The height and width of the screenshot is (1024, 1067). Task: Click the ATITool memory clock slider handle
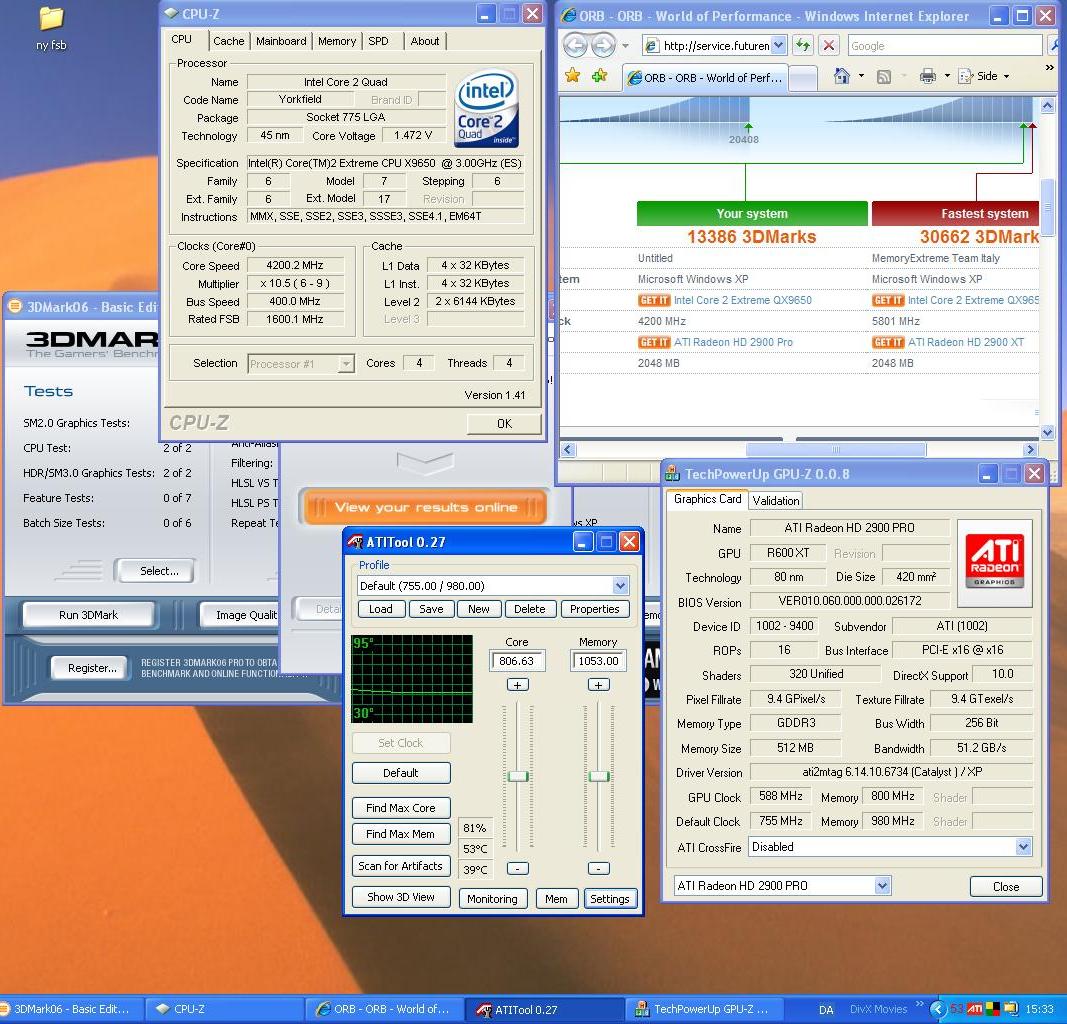(599, 776)
